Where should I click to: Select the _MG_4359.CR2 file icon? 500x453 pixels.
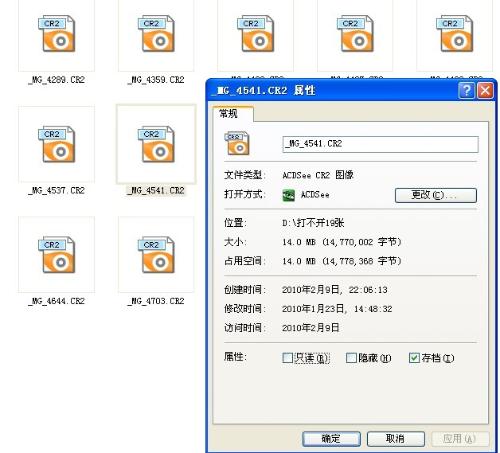click(x=156, y=33)
